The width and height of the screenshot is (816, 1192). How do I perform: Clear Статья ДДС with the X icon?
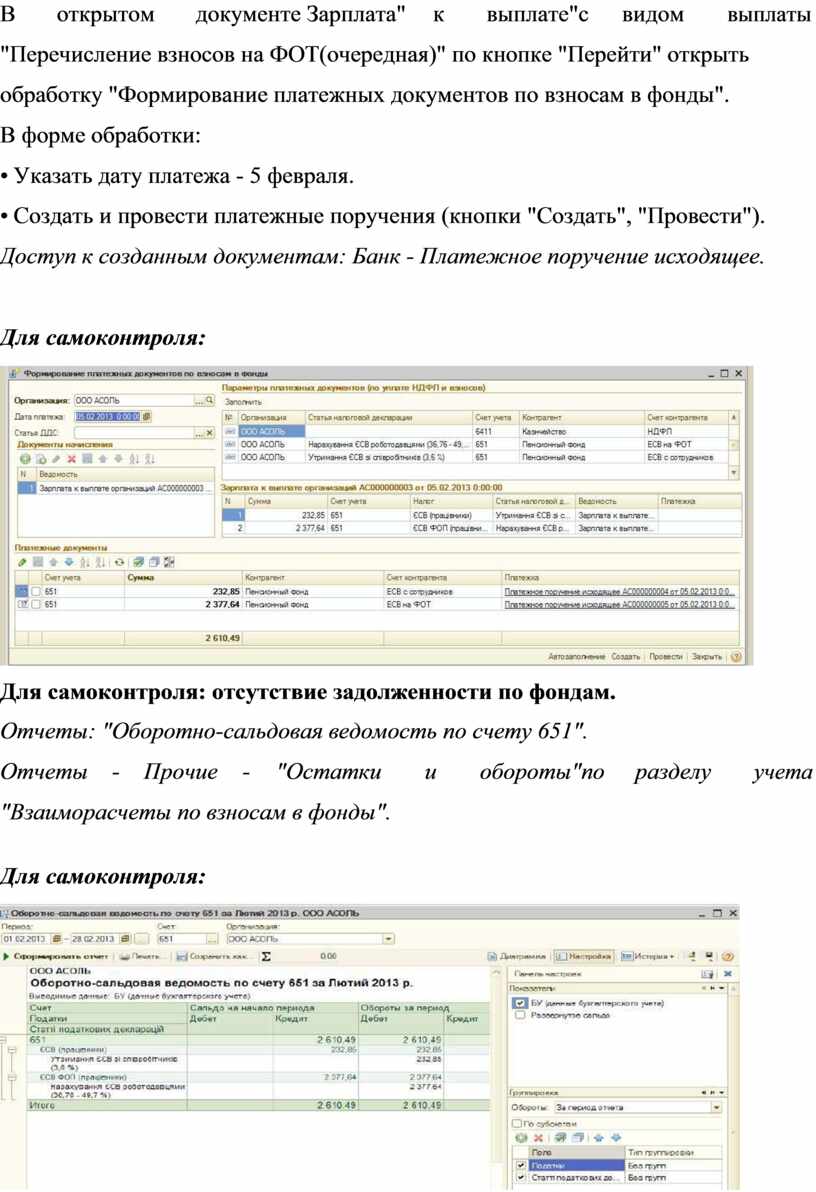(x=210, y=433)
